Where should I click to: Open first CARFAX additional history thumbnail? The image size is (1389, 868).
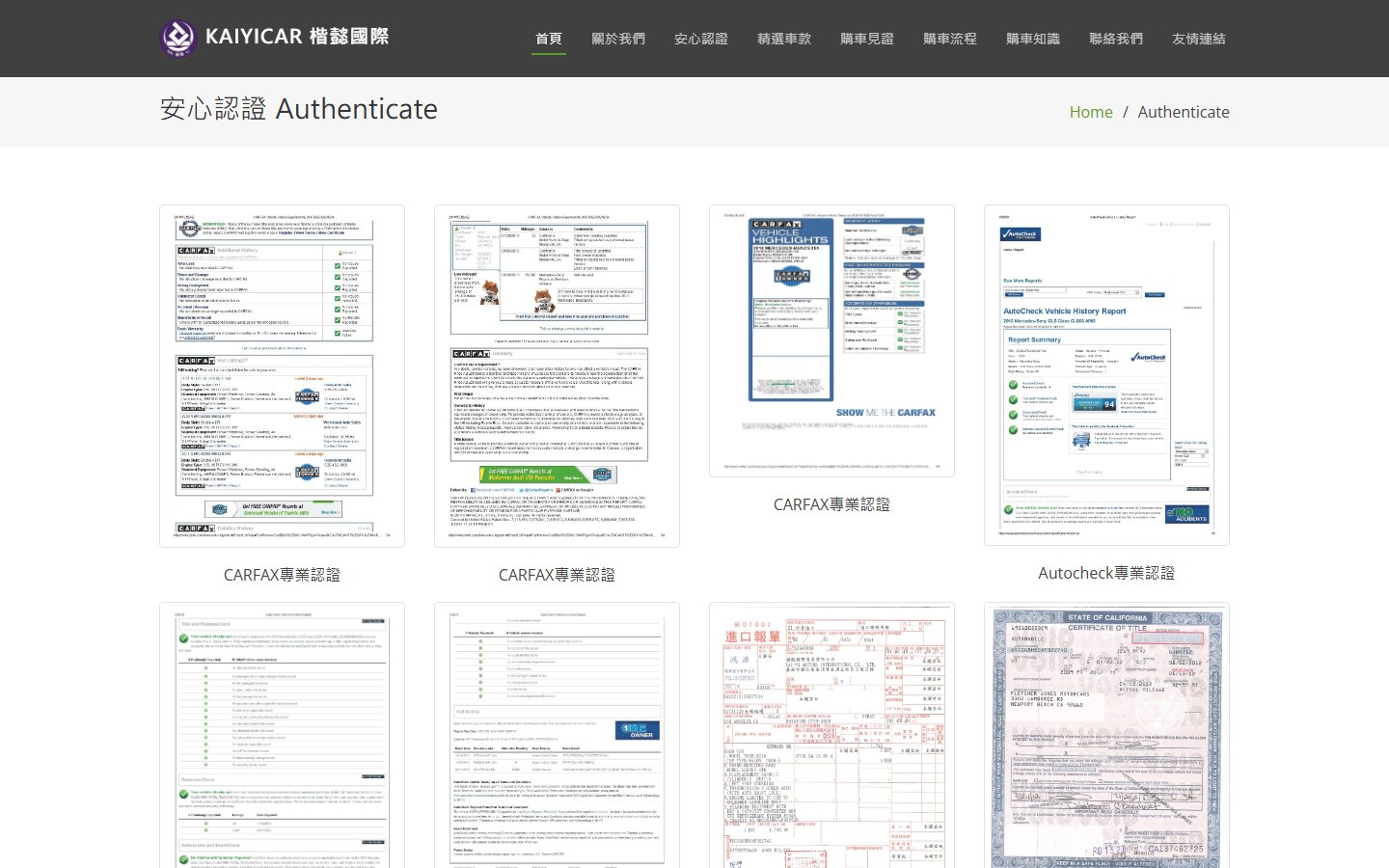(x=282, y=376)
